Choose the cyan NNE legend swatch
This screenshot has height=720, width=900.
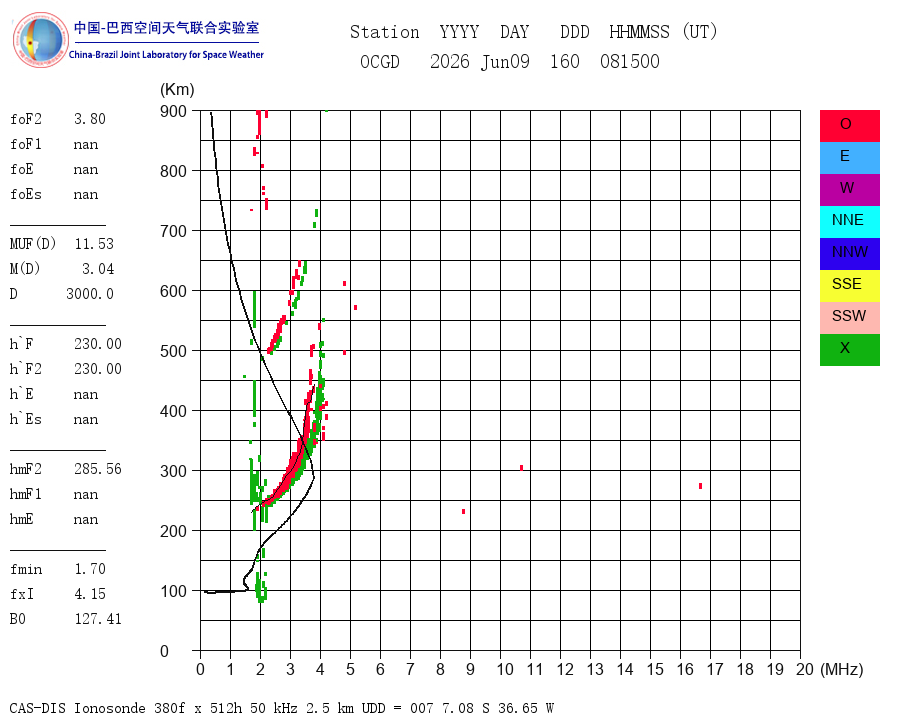pos(849,222)
